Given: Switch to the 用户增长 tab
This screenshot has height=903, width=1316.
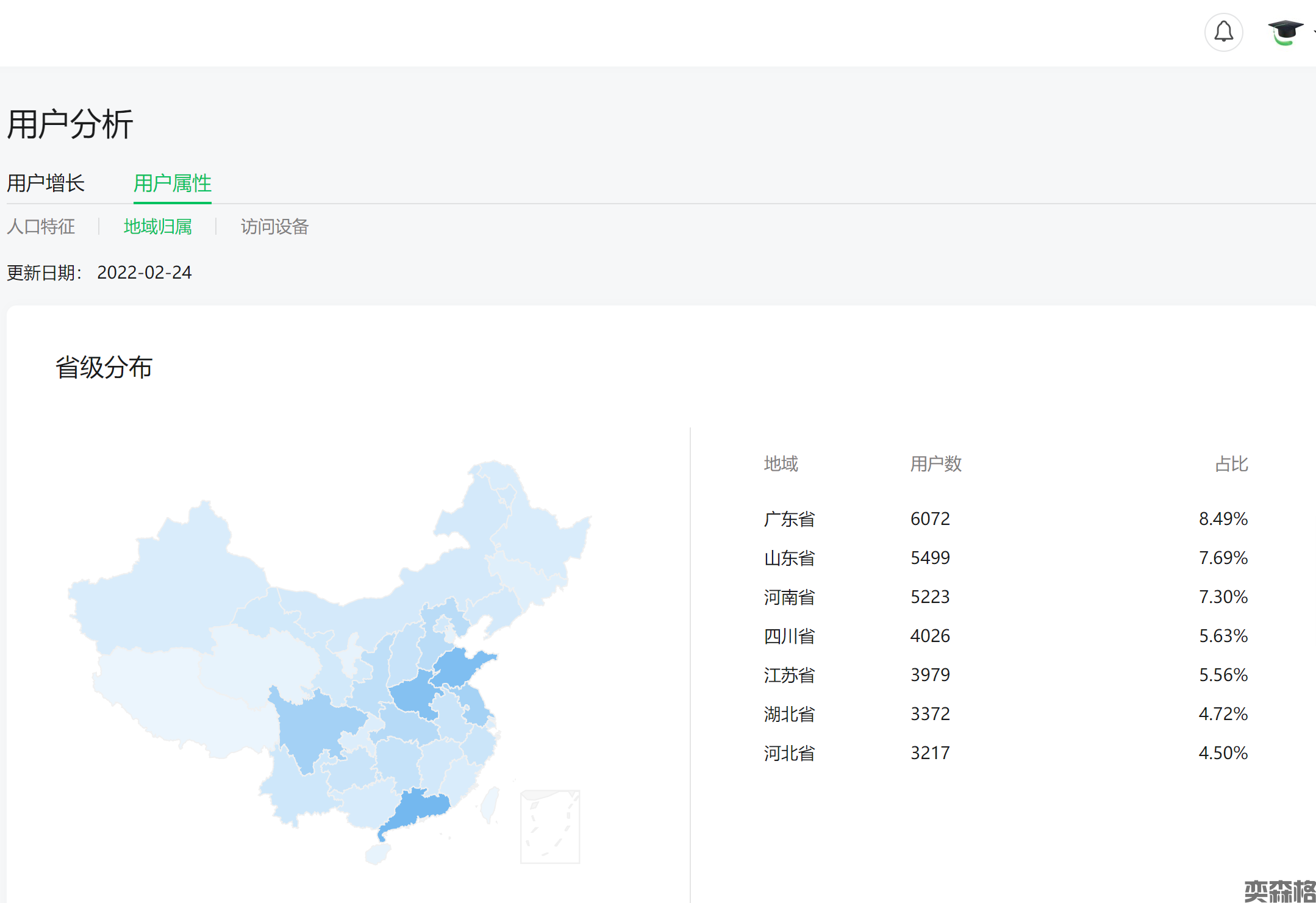Looking at the screenshot, I should tap(46, 183).
